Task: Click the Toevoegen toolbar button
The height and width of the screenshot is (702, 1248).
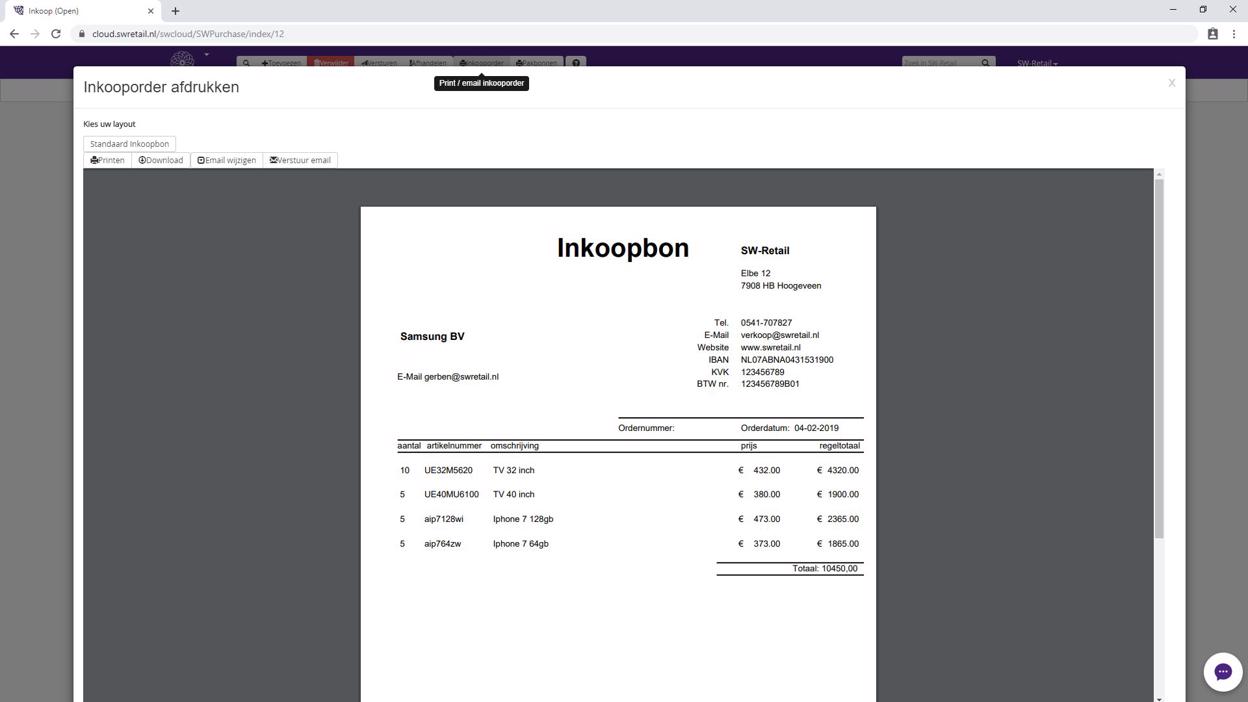Action: click(281, 63)
